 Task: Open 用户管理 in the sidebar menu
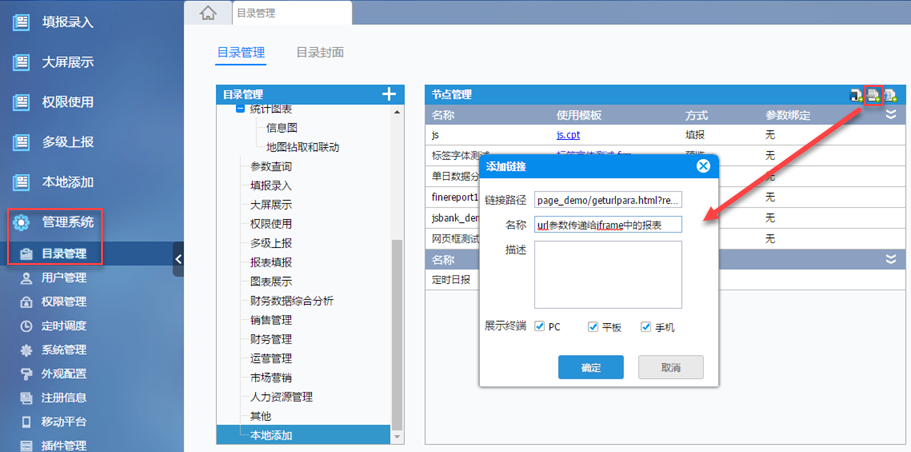[64, 278]
